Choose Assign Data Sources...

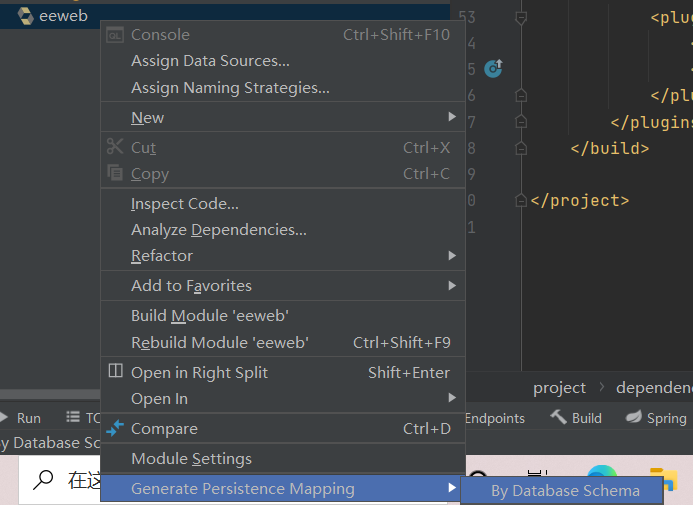tap(283, 61)
